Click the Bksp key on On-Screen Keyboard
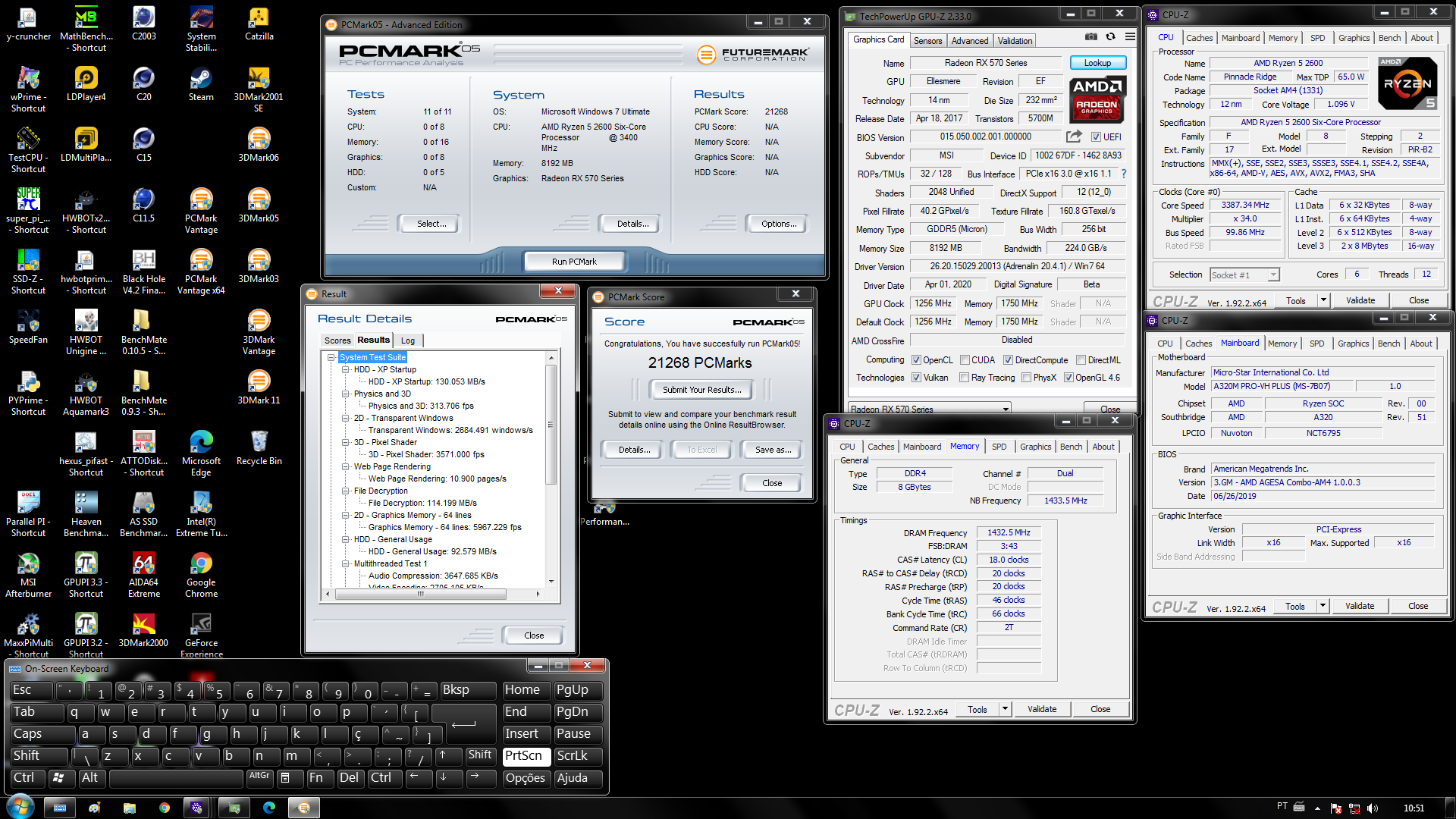The image size is (1456, 819). (468, 690)
